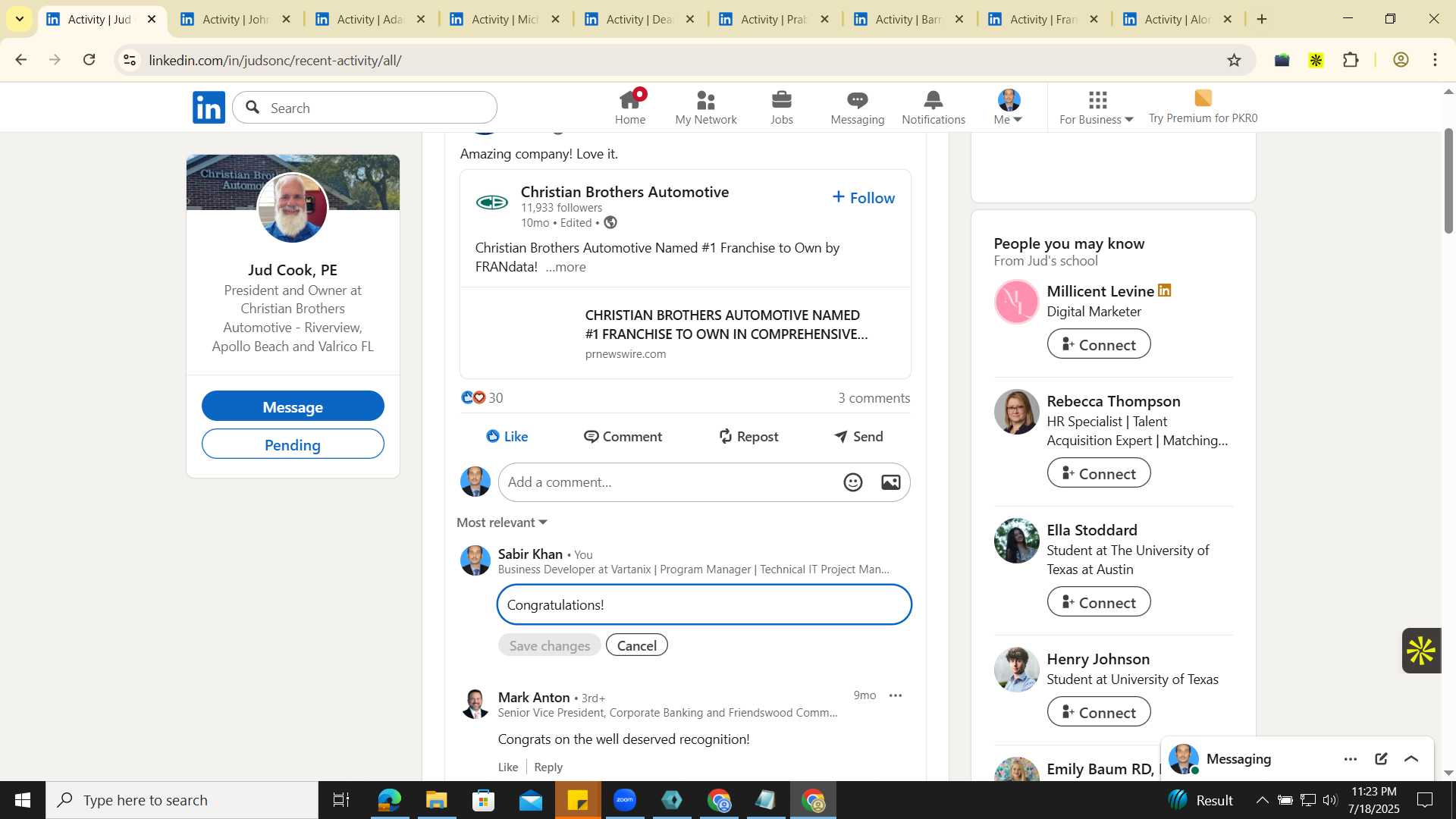
Task: Open Most relevant sort dropdown
Action: (x=502, y=522)
